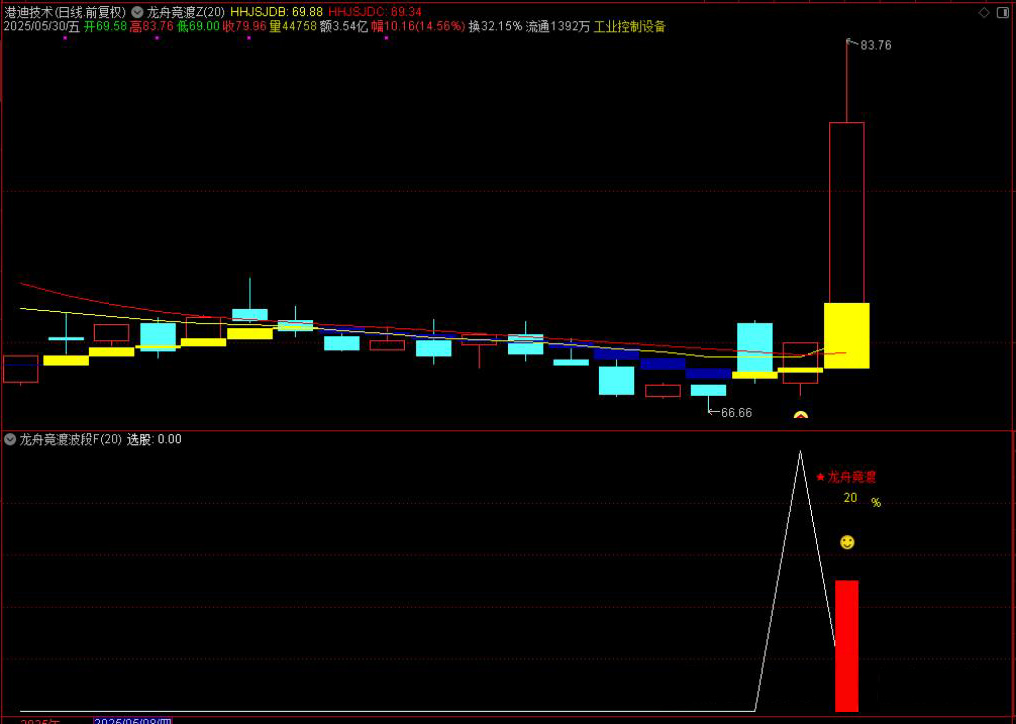Click the red star 龙舟竞渡 signal marker

click(851, 477)
